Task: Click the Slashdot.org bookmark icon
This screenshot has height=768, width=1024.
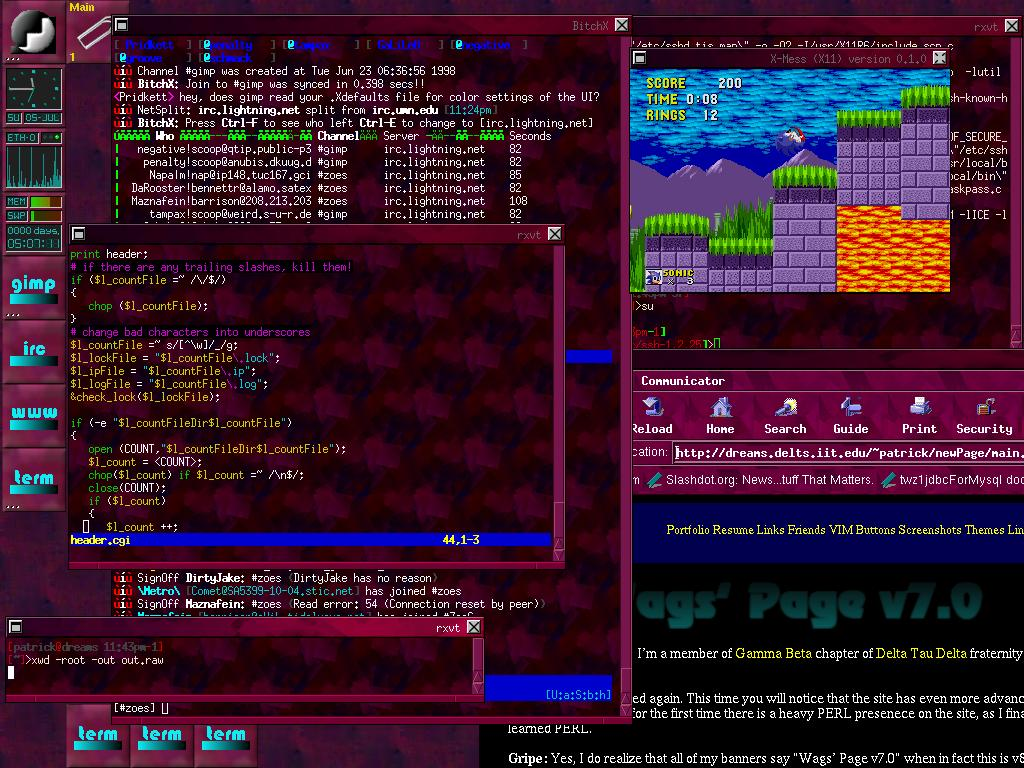Action: (654, 480)
